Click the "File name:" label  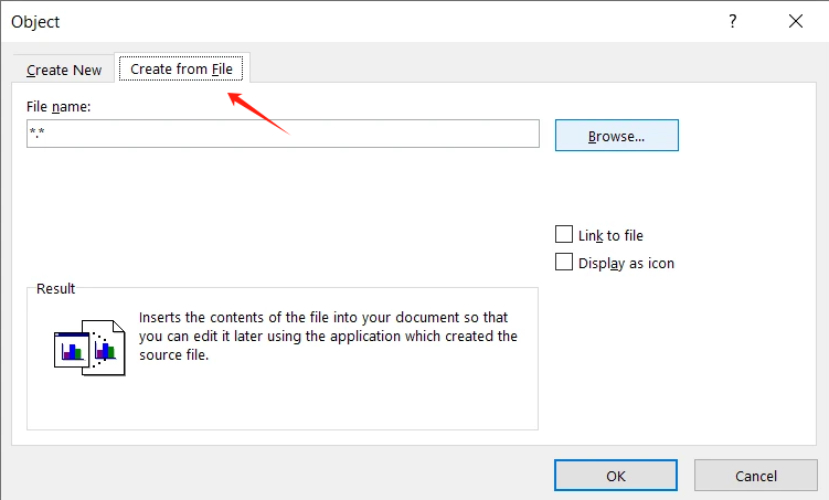point(59,106)
